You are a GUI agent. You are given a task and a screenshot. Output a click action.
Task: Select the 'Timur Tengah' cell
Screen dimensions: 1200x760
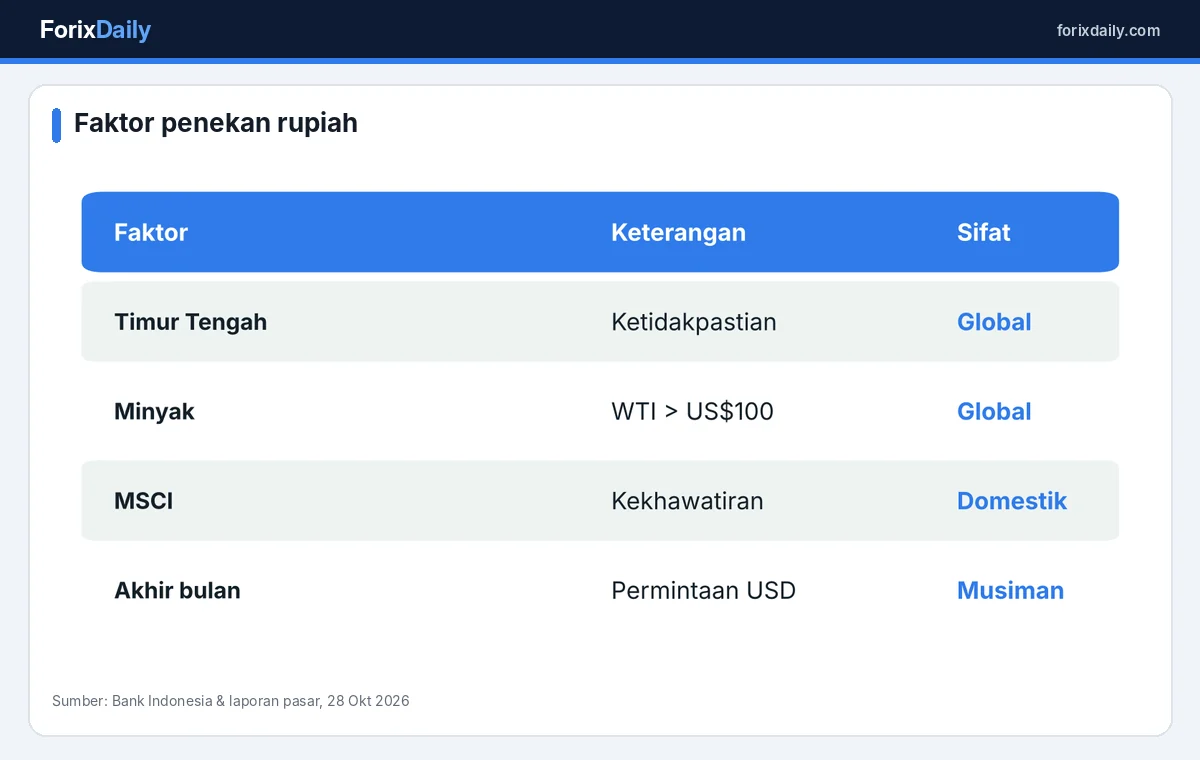190,322
